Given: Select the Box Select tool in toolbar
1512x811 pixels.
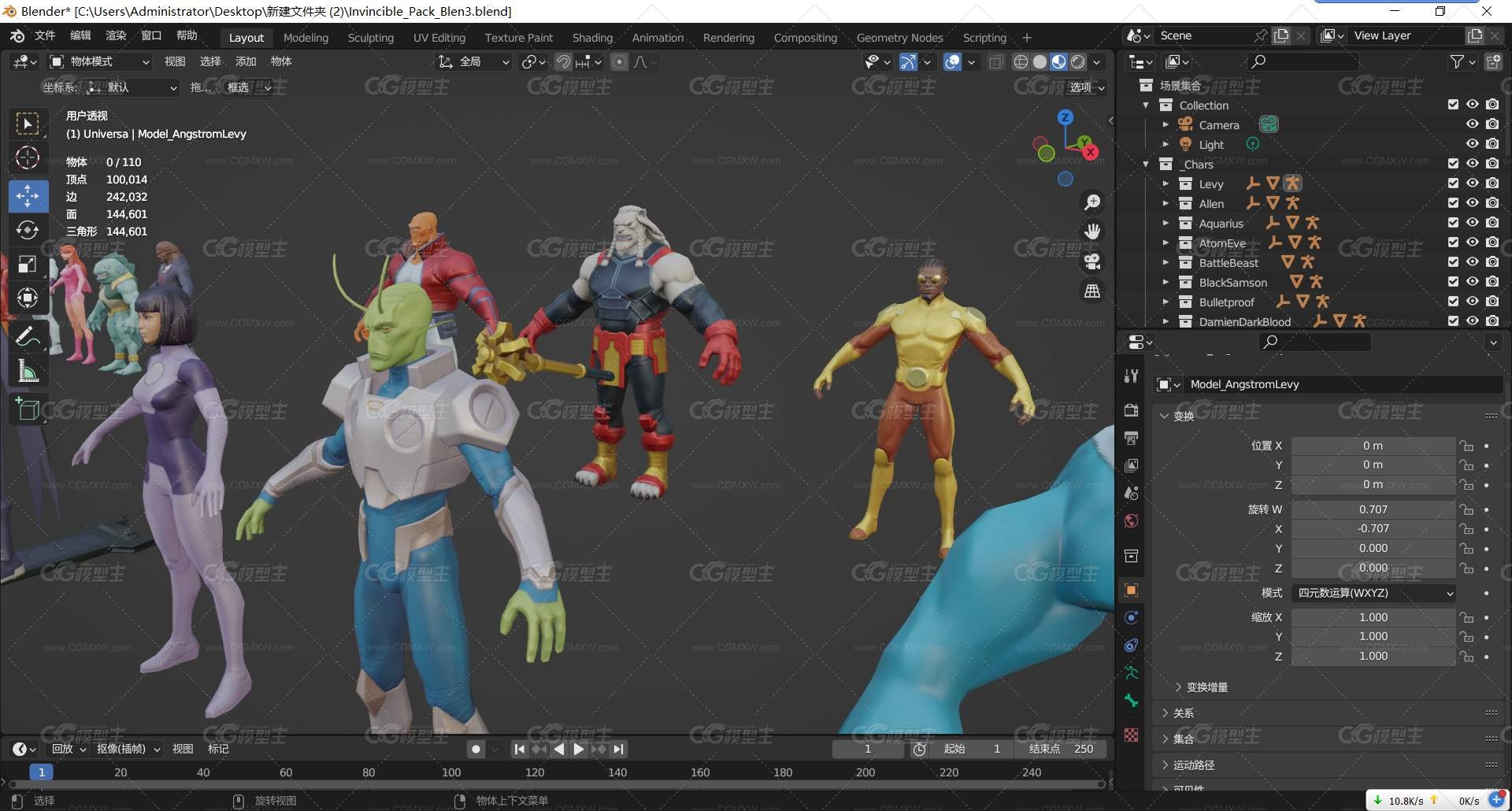Looking at the screenshot, I should pyautogui.click(x=28, y=124).
